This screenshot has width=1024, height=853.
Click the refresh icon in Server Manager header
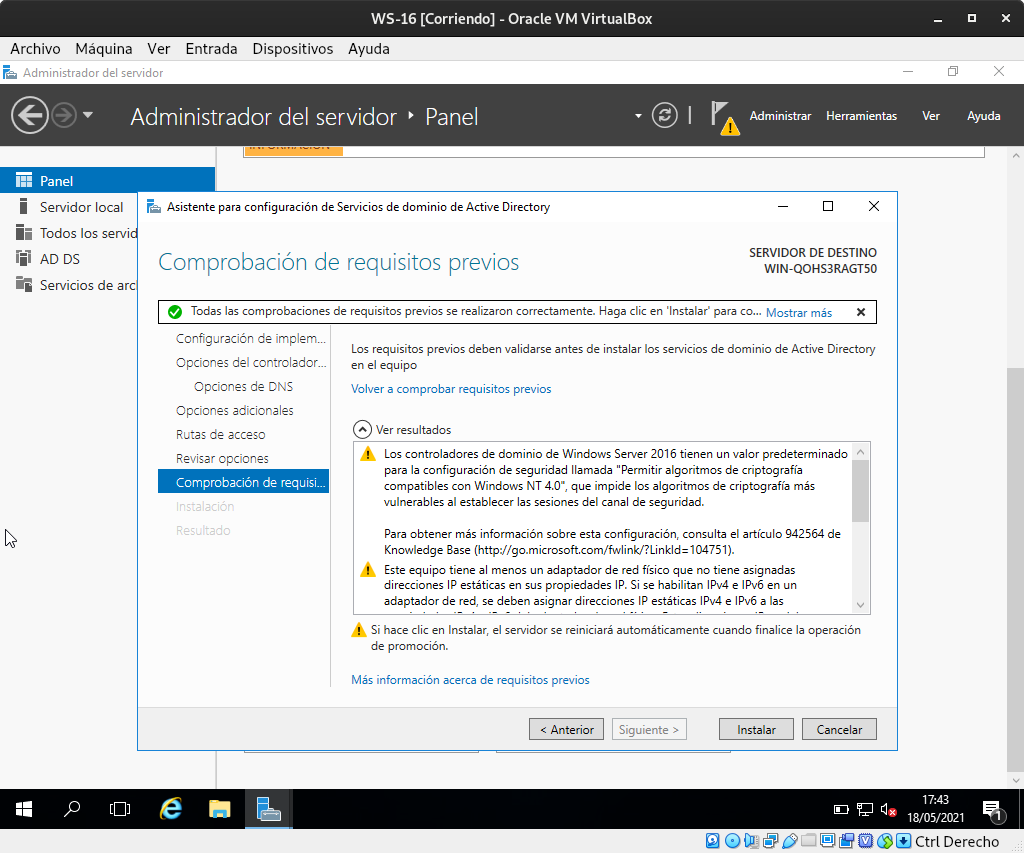(x=664, y=116)
